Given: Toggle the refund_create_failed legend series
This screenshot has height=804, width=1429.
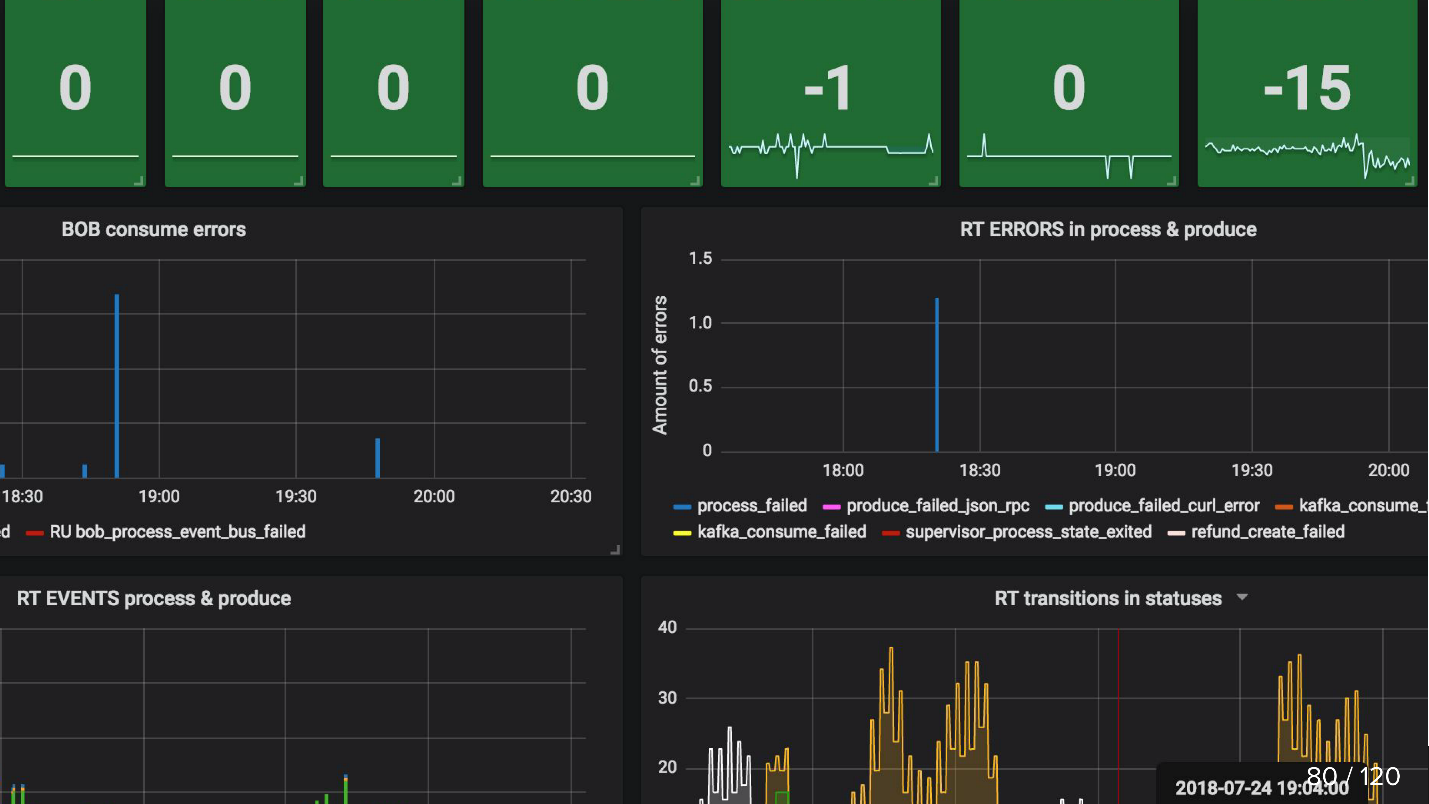Looking at the screenshot, I should tap(1268, 532).
